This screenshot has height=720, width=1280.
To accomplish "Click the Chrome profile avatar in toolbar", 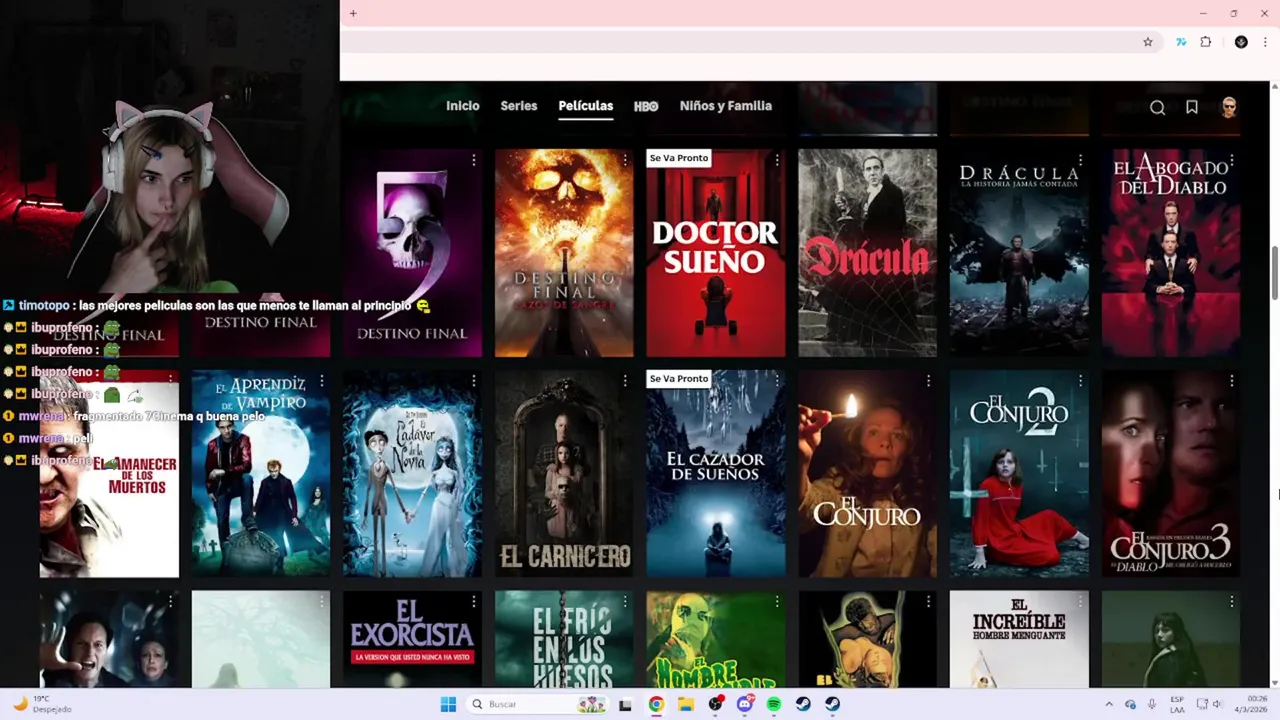I will 1241,42.
